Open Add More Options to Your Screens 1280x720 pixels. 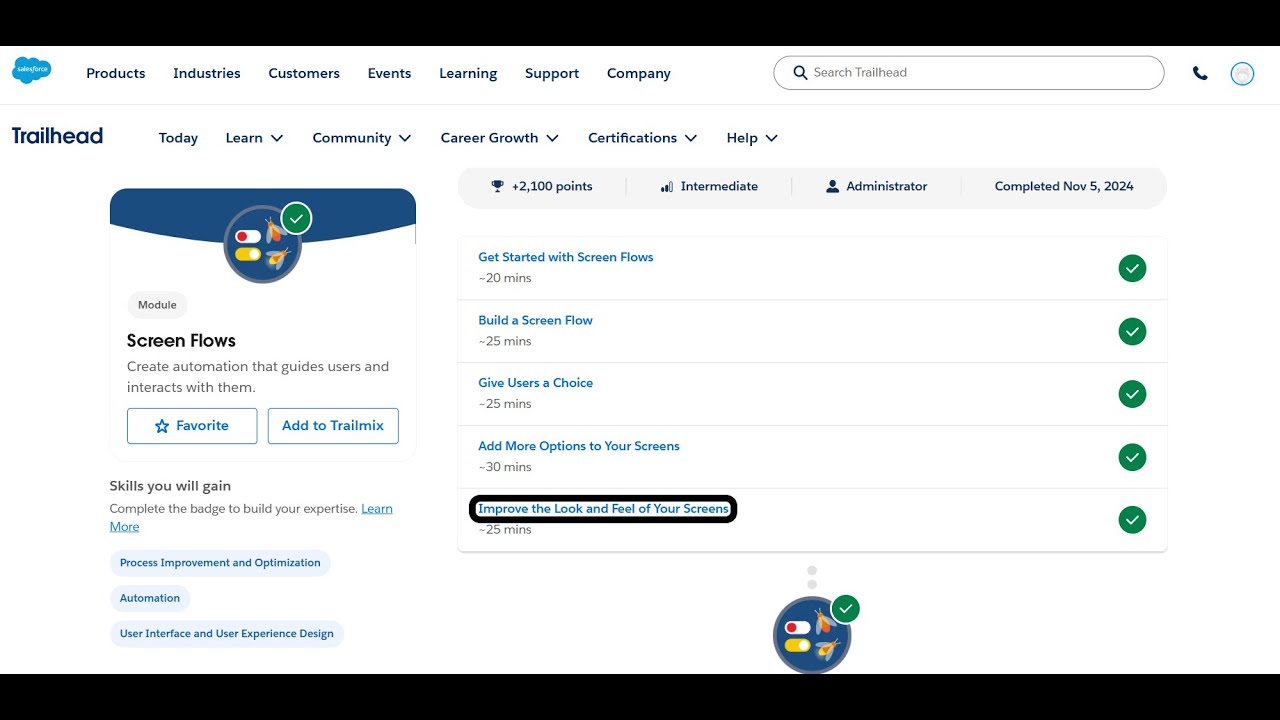[x=579, y=446]
